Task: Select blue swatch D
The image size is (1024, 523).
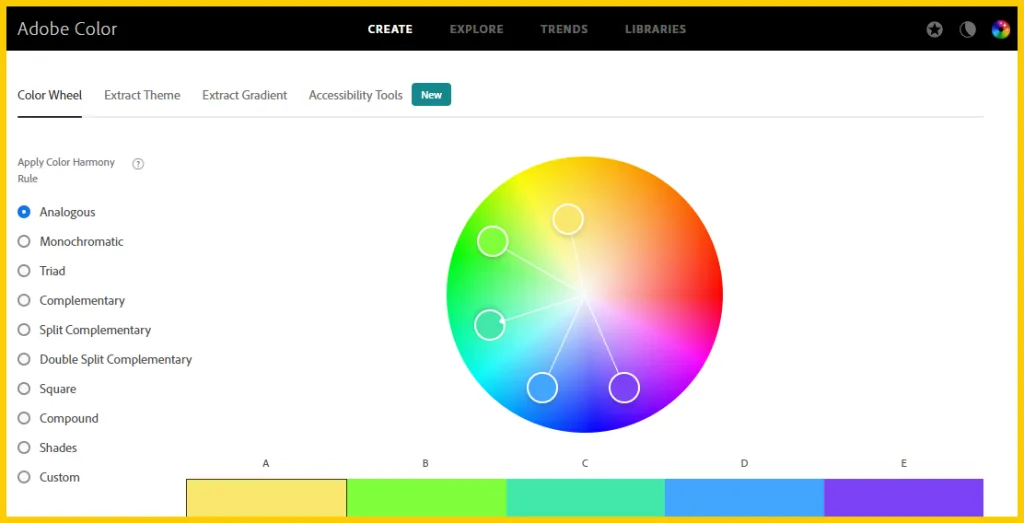Action: coord(744,498)
